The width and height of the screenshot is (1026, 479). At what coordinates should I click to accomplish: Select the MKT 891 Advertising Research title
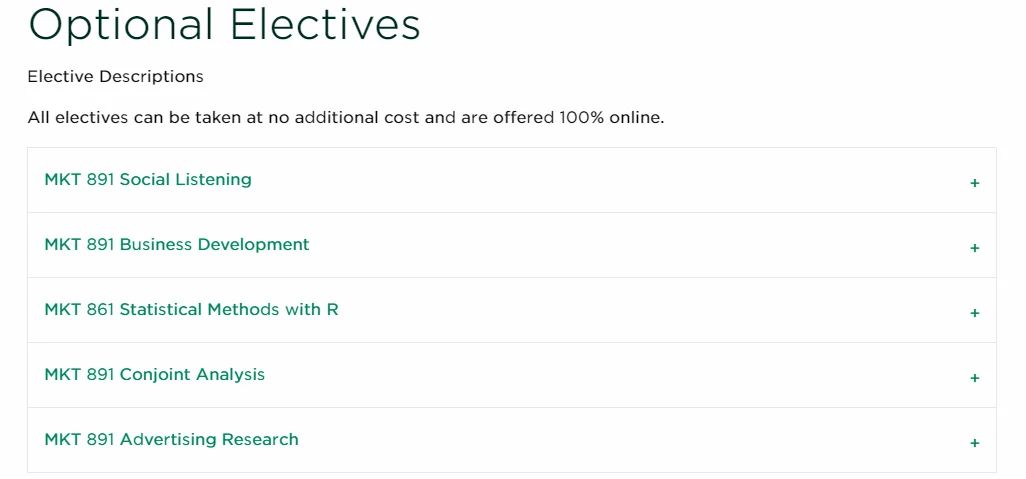(x=171, y=440)
